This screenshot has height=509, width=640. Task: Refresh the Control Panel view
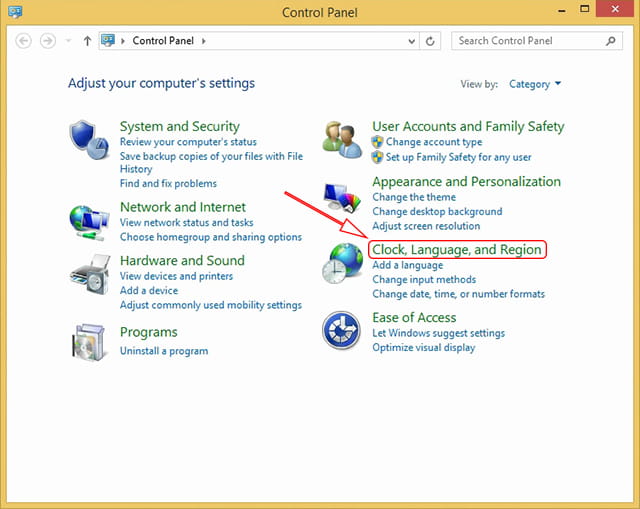[x=430, y=41]
